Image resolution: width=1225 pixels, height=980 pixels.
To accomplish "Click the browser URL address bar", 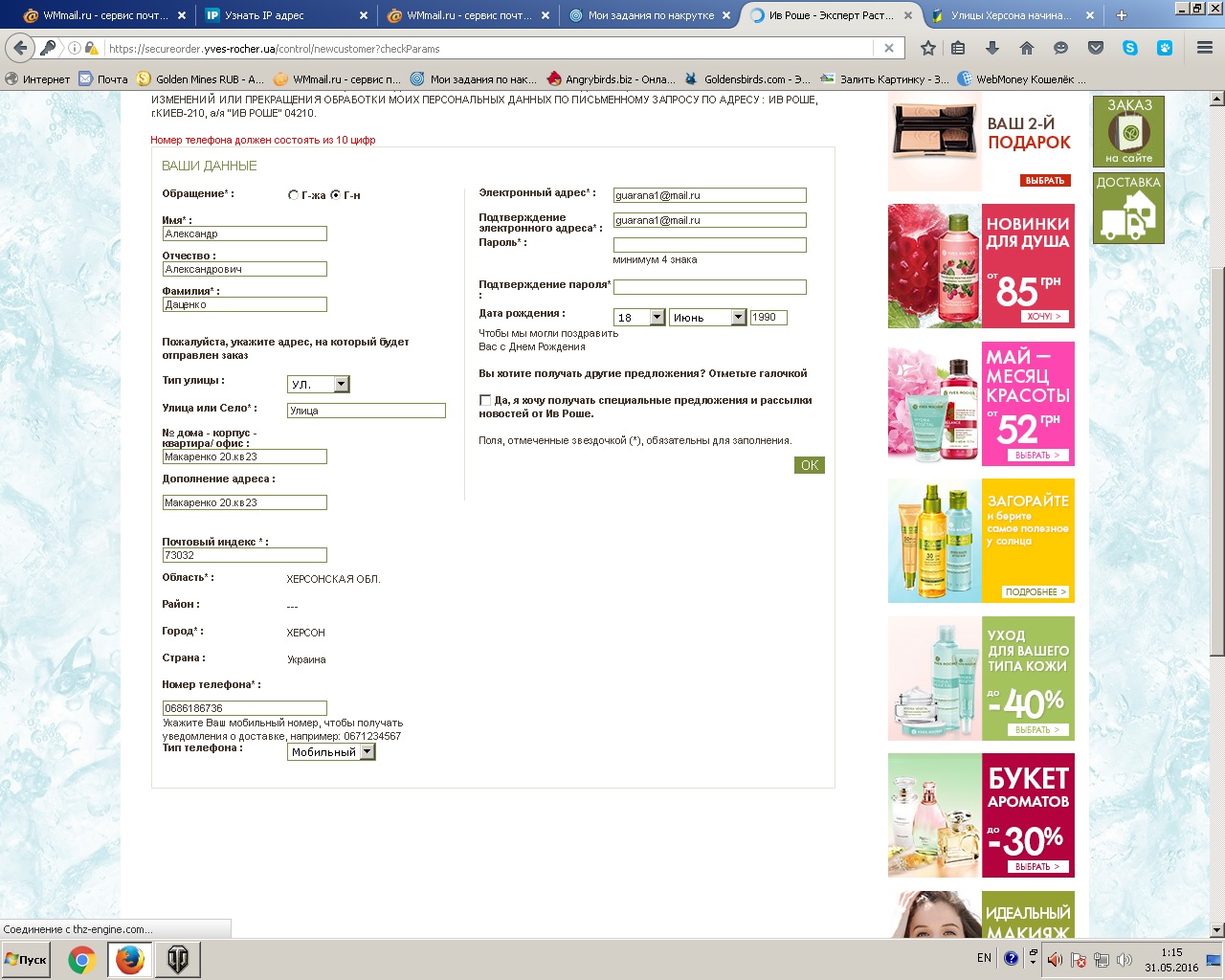I will (x=488, y=48).
